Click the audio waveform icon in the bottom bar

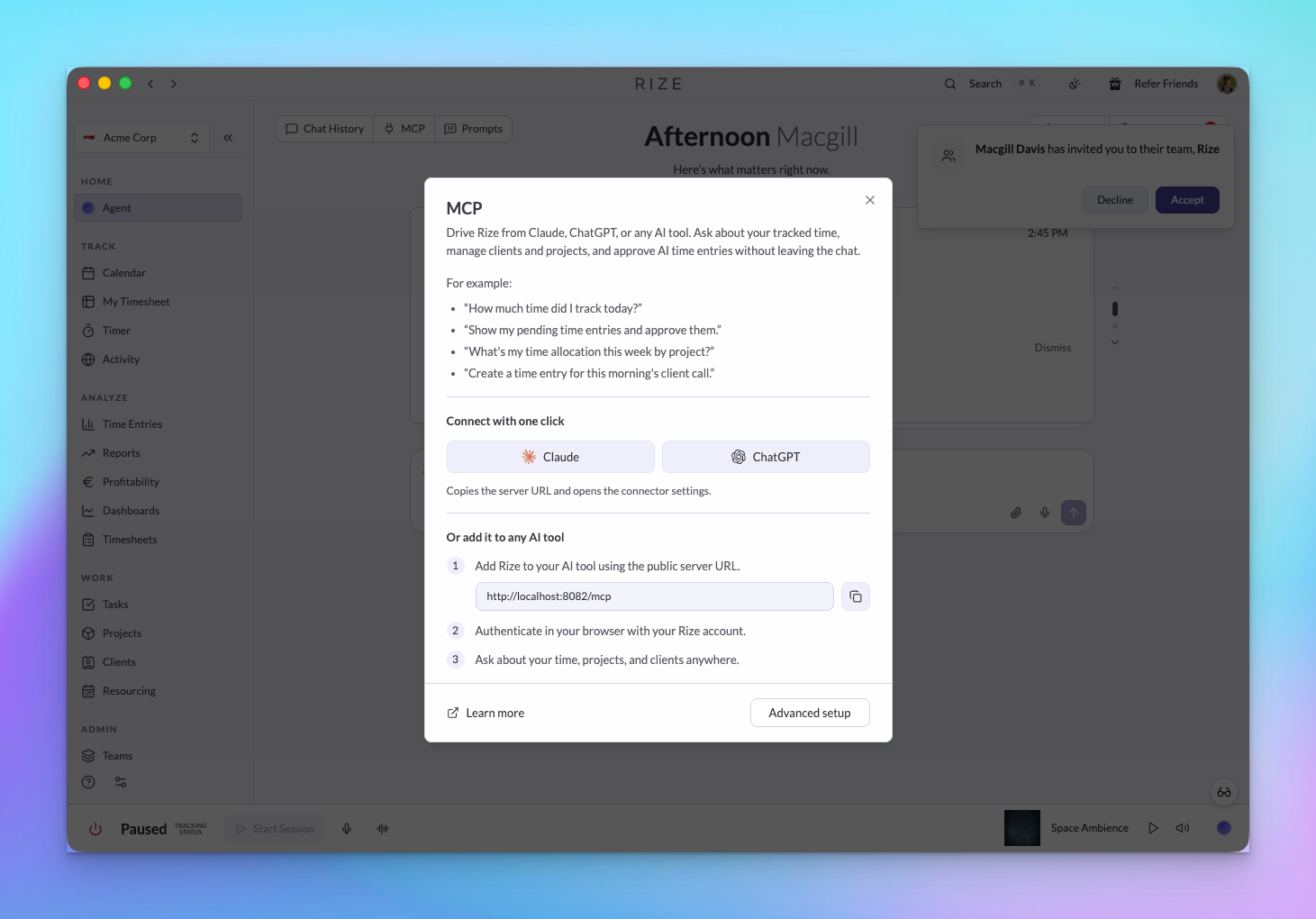click(x=383, y=829)
